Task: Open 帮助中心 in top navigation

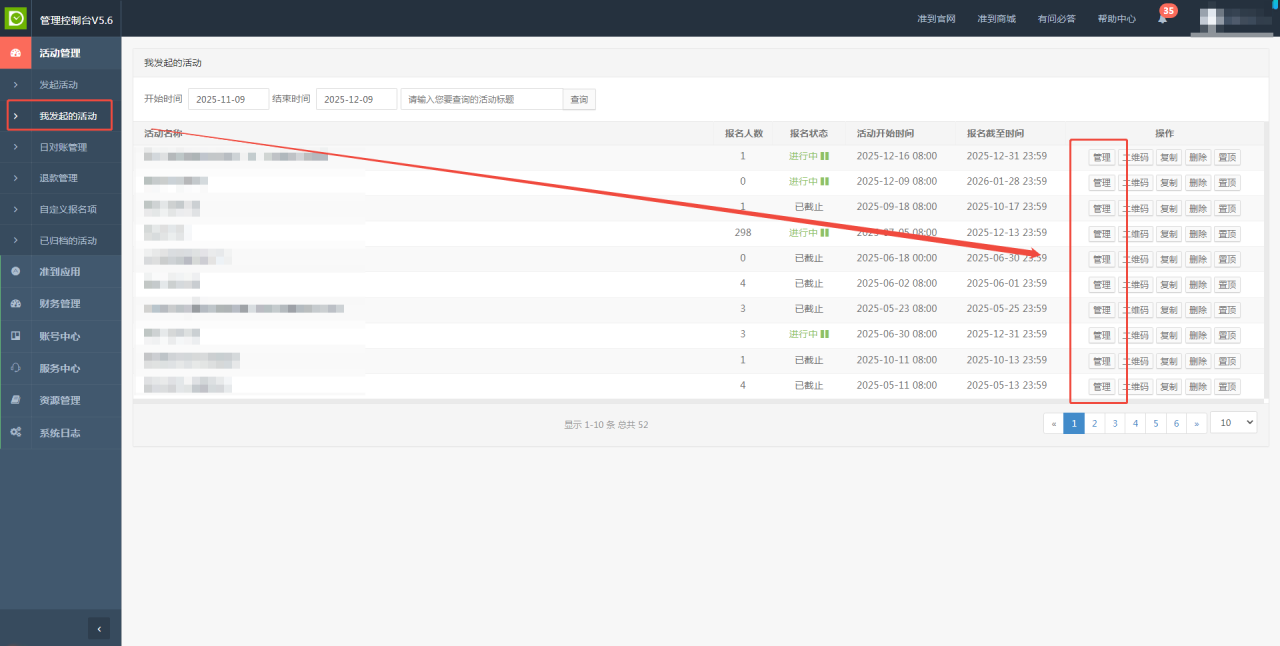Action: (1116, 19)
